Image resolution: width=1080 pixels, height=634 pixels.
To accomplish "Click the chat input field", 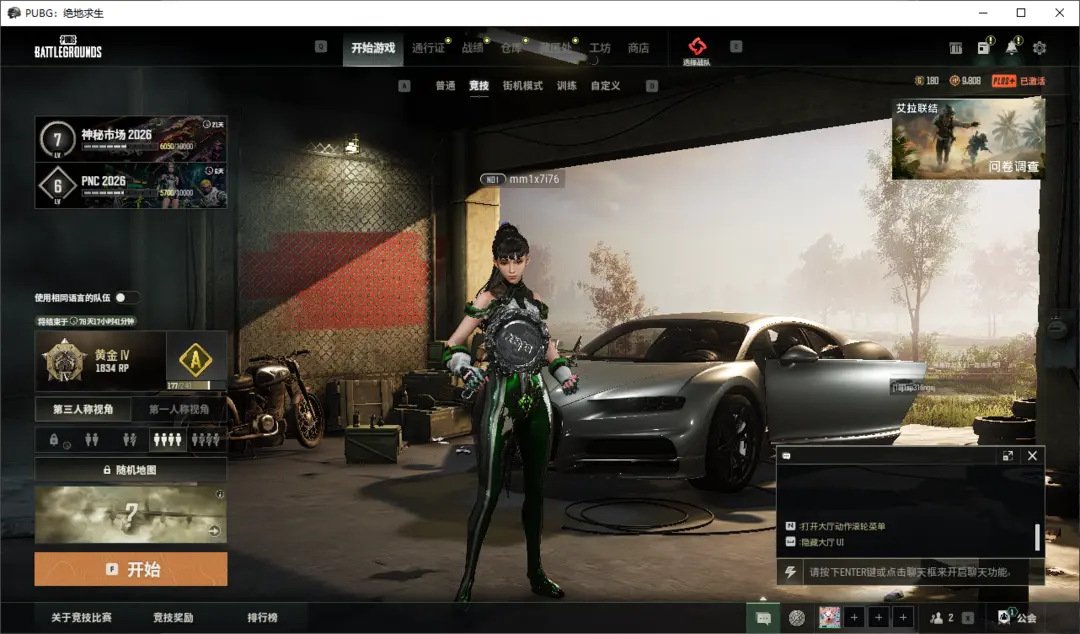I will 923,572.
